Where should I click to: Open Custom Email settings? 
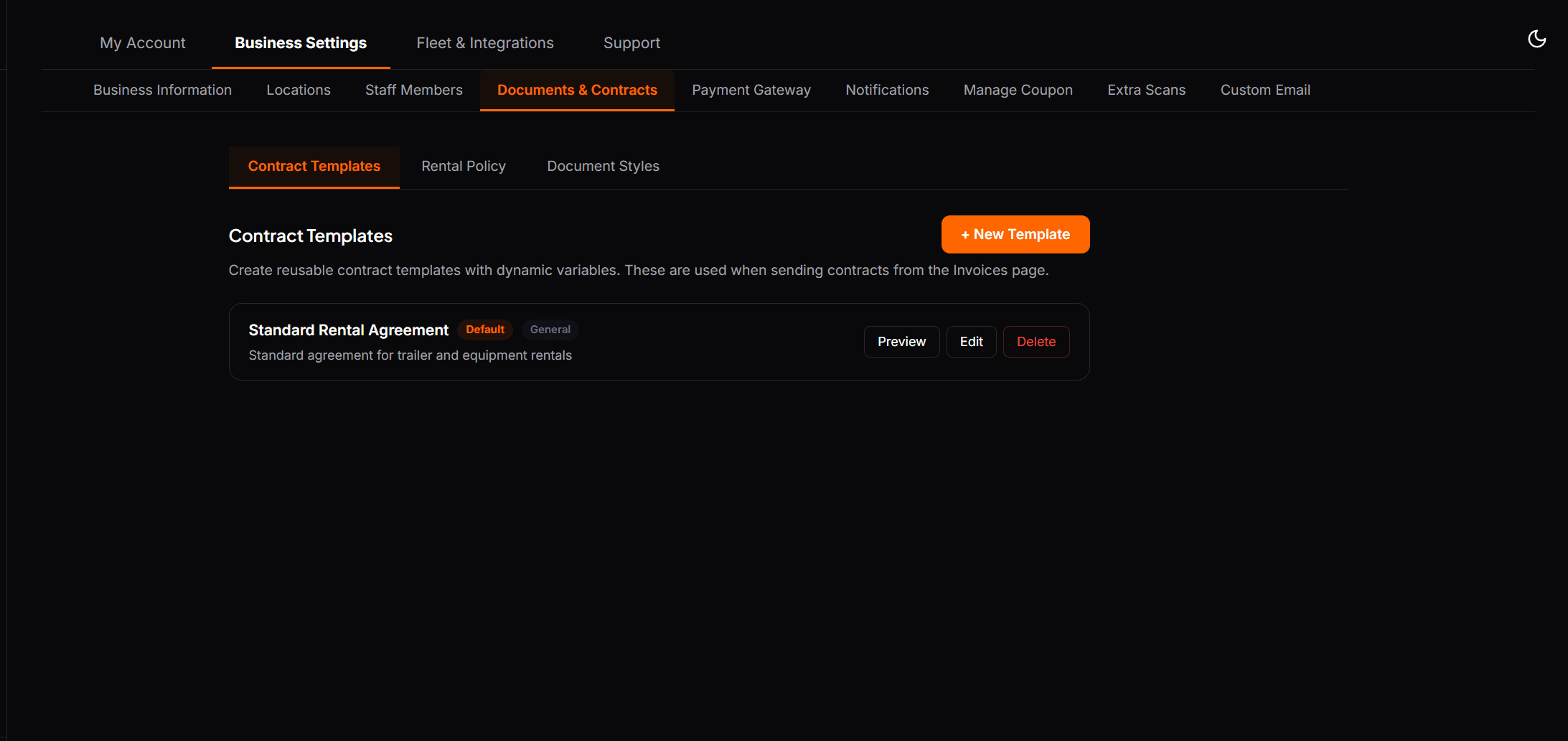tap(1265, 90)
